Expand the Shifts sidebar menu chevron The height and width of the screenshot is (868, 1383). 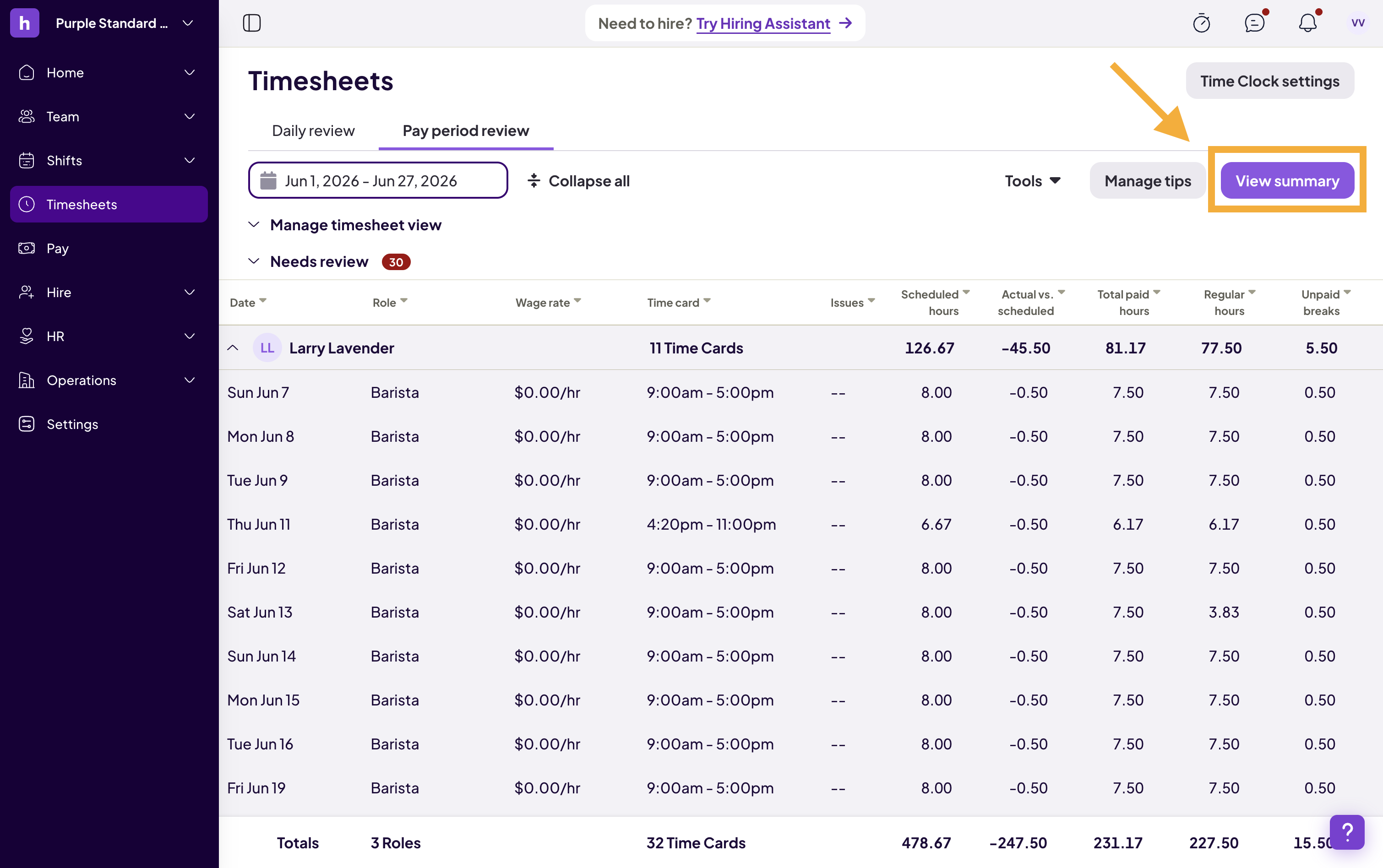pyautogui.click(x=190, y=160)
